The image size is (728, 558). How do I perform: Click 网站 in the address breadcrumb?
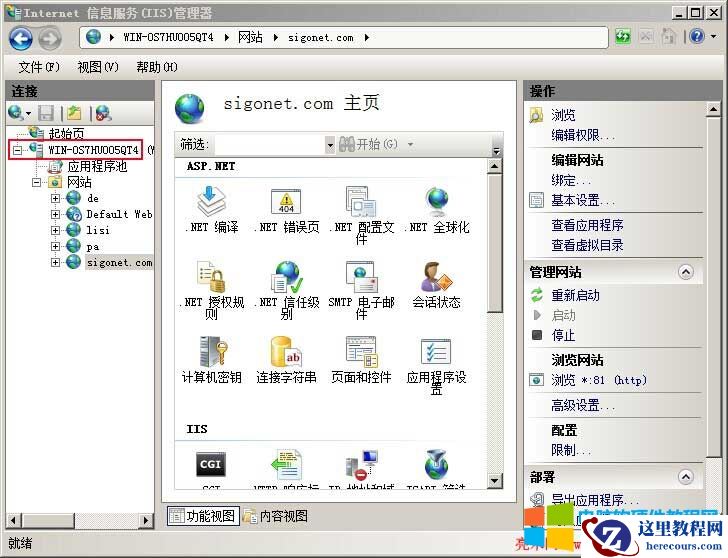[x=250, y=38]
